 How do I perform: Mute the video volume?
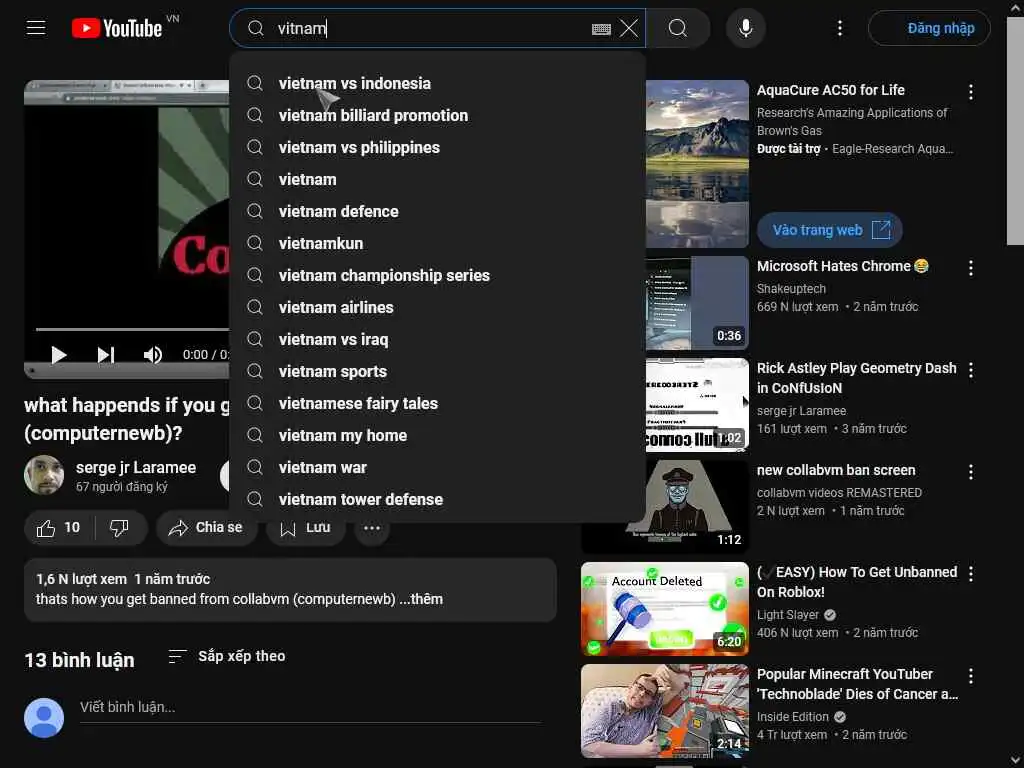pos(152,355)
